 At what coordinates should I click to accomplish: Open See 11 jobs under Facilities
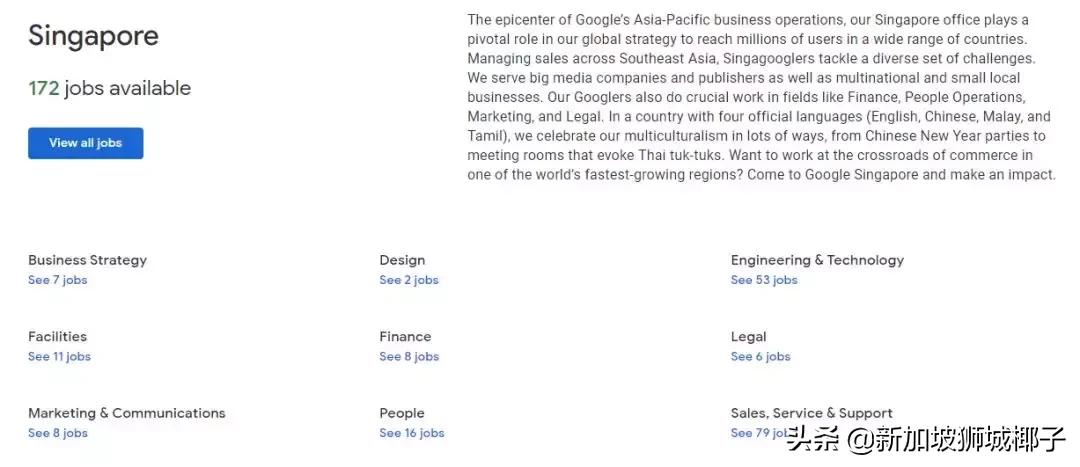[x=59, y=357]
